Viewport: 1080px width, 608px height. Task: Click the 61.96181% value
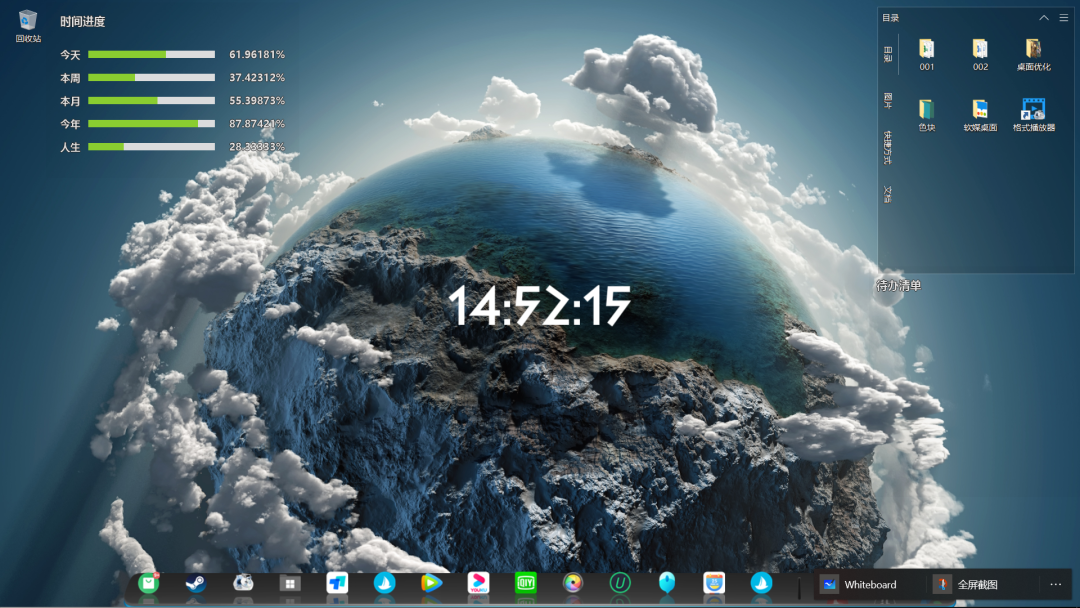(257, 54)
